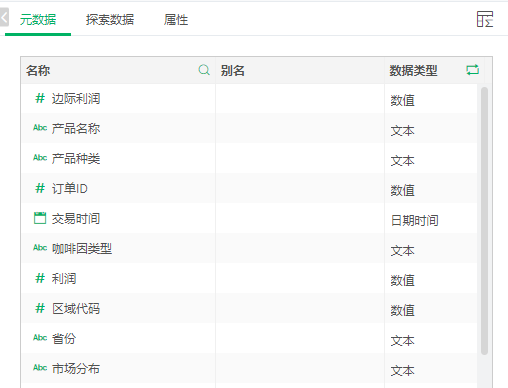
Task: Click the Abc icon of 咖啡因类型
Action: [x=40, y=248]
